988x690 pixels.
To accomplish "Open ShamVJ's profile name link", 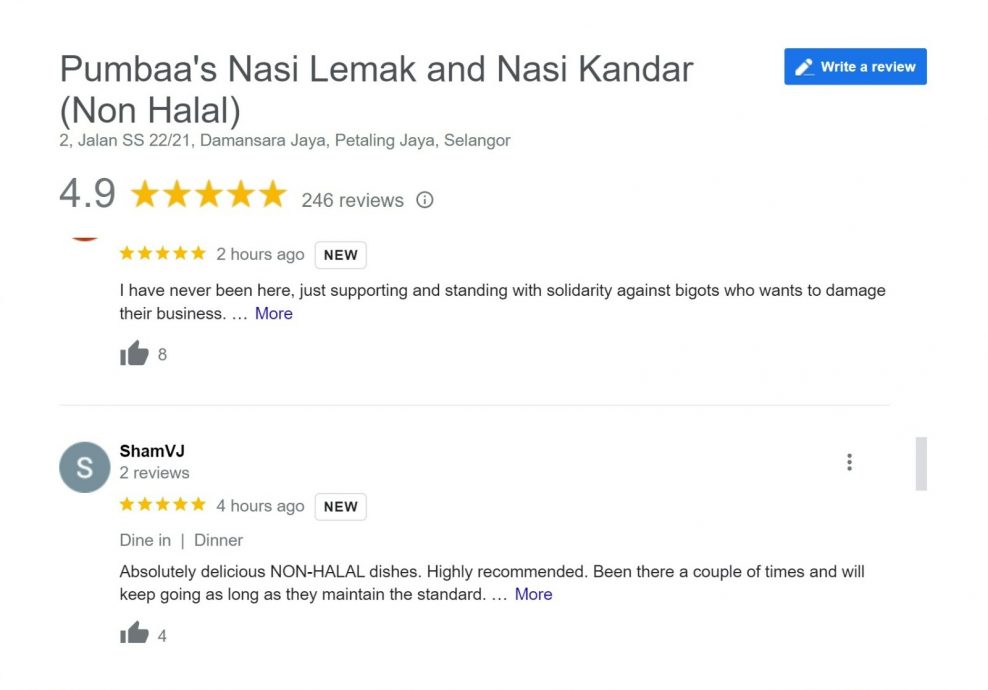I will [152, 451].
